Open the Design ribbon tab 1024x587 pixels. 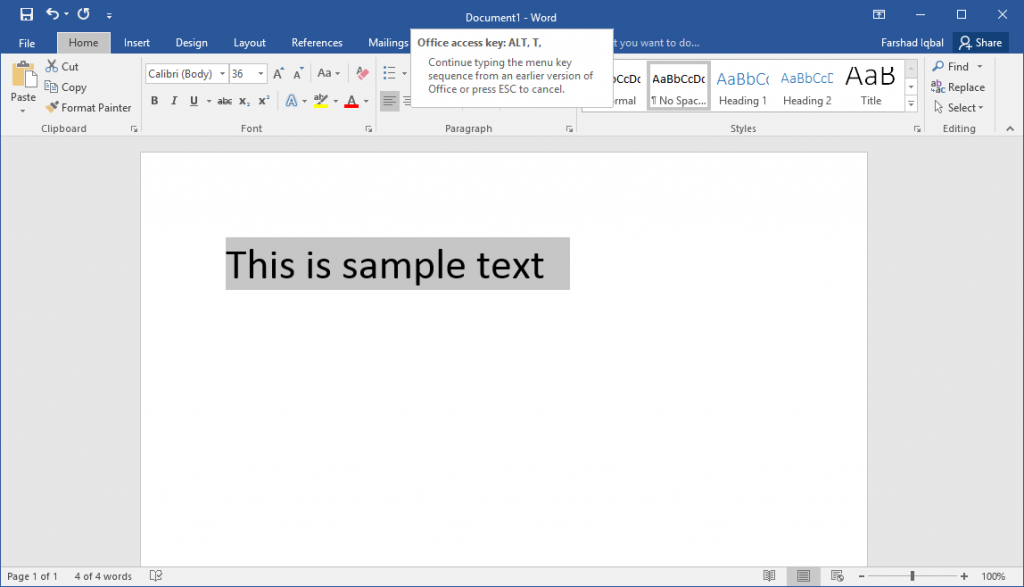191,42
